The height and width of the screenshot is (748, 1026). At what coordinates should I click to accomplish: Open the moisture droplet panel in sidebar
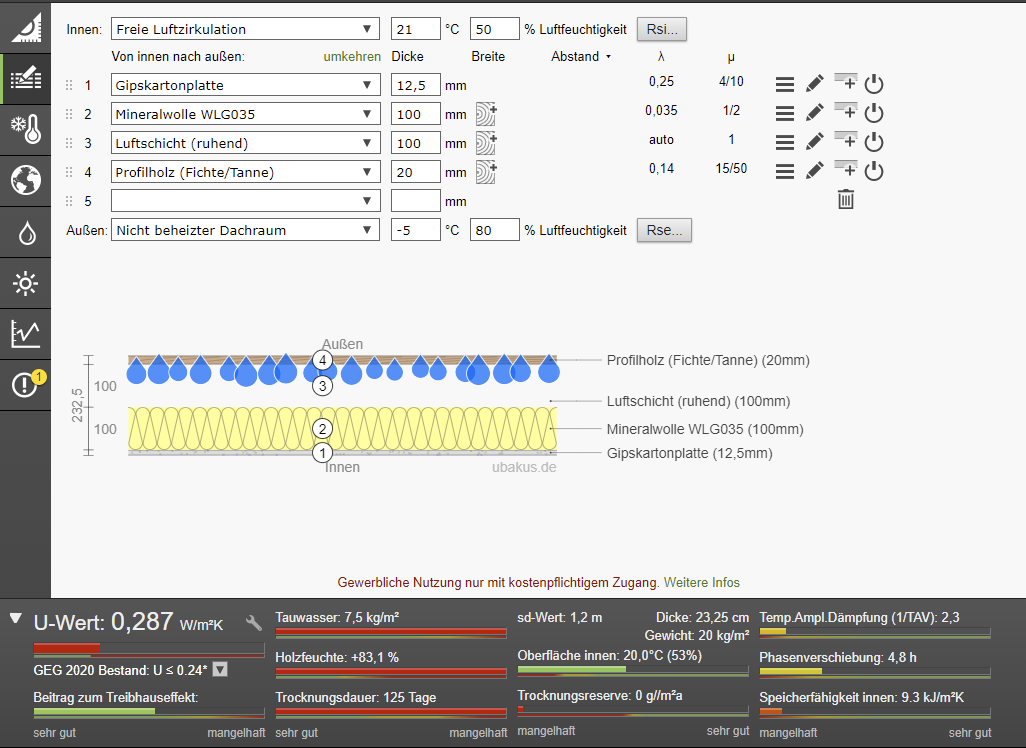pyautogui.click(x=25, y=233)
